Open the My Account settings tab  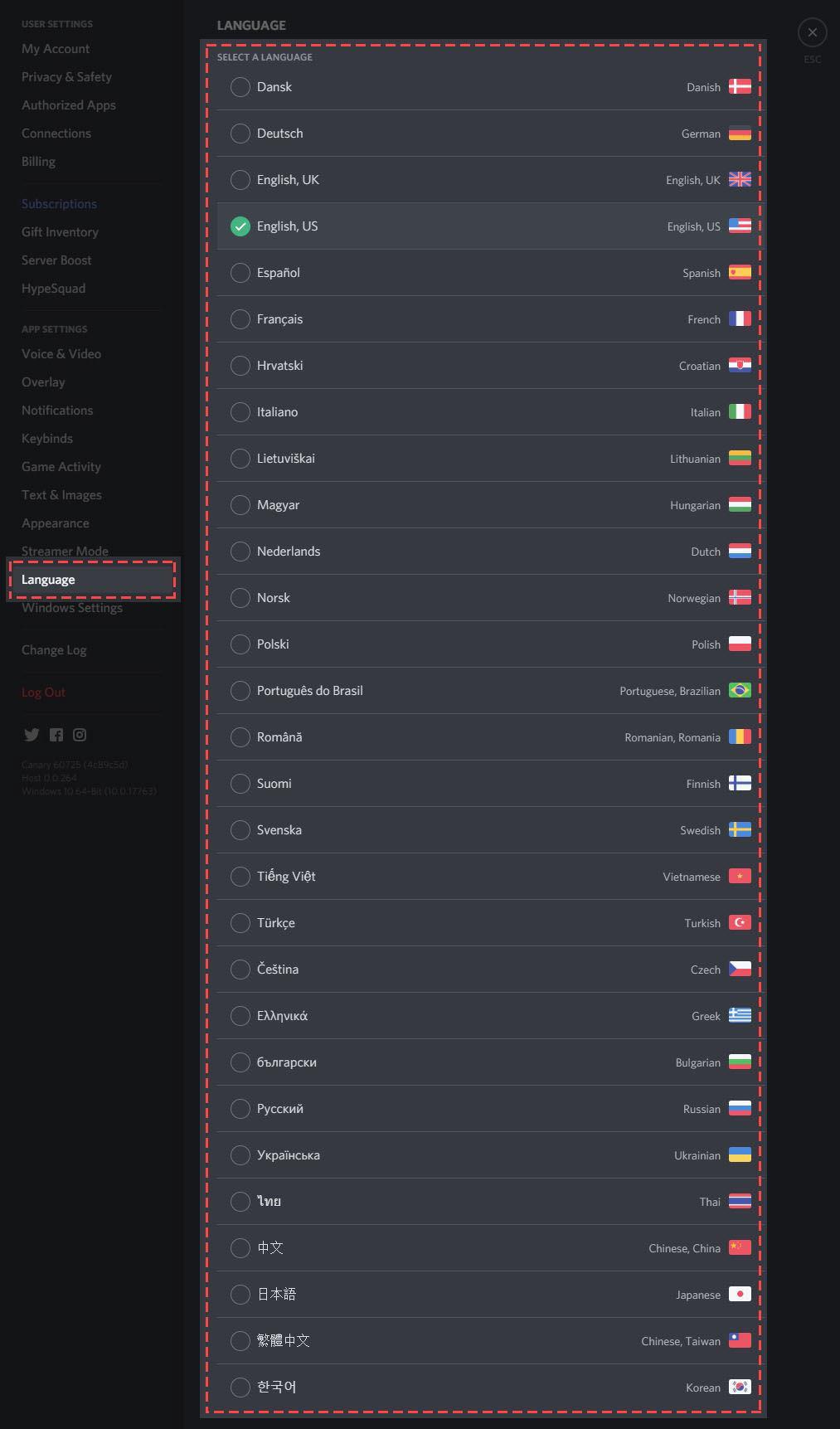[56, 49]
